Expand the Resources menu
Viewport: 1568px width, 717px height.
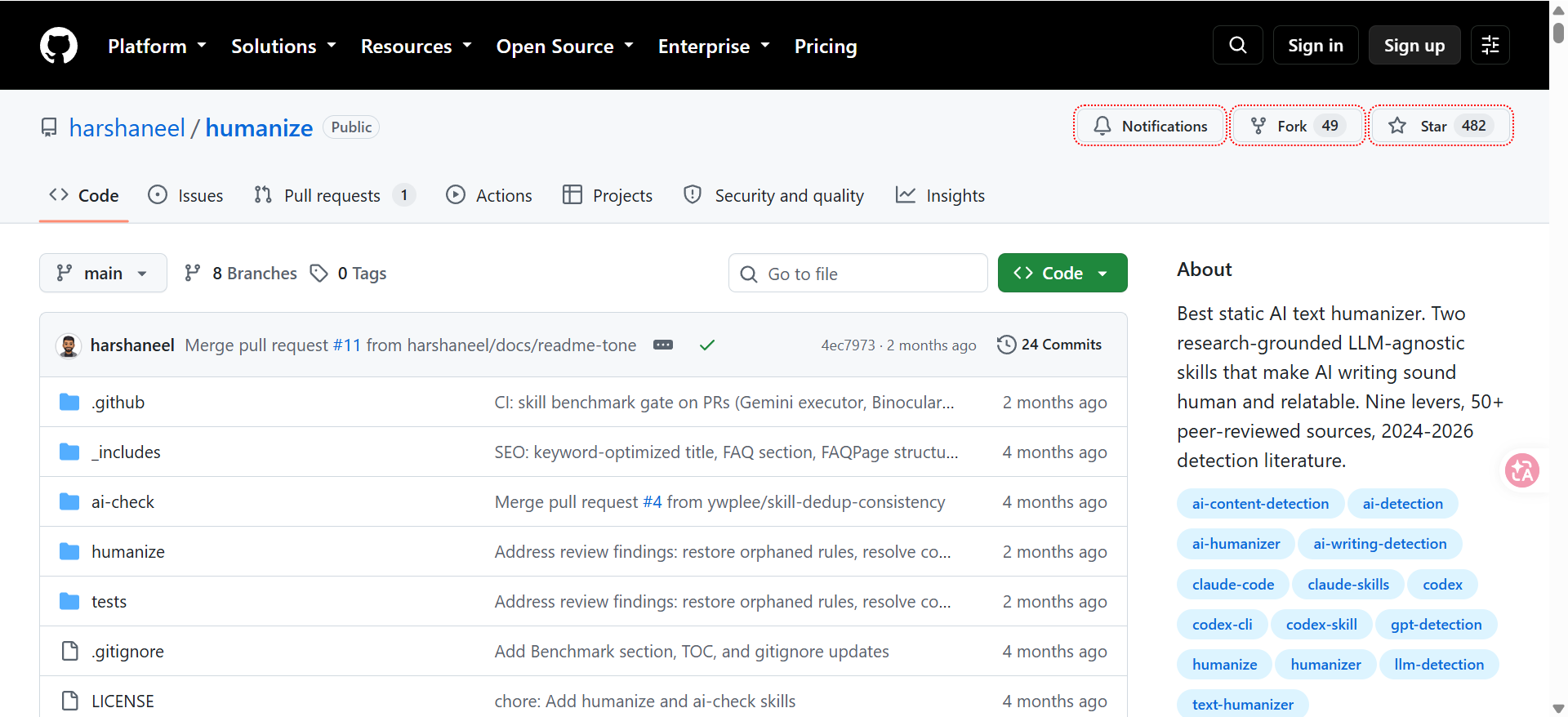[x=416, y=46]
